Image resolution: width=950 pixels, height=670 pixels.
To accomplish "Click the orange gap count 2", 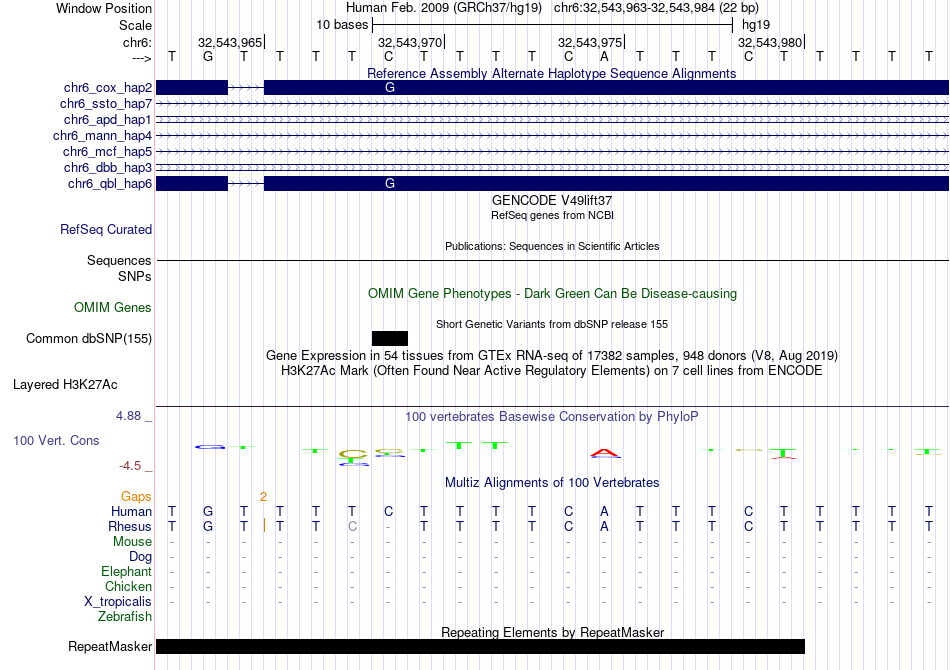I will tap(263, 497).
